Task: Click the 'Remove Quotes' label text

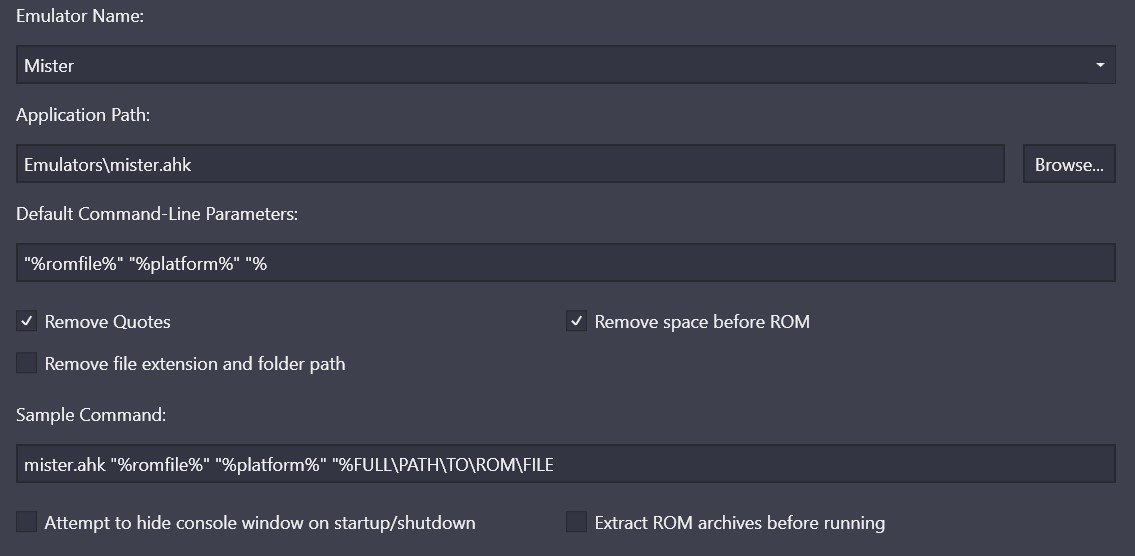Action: coord(108,322)
